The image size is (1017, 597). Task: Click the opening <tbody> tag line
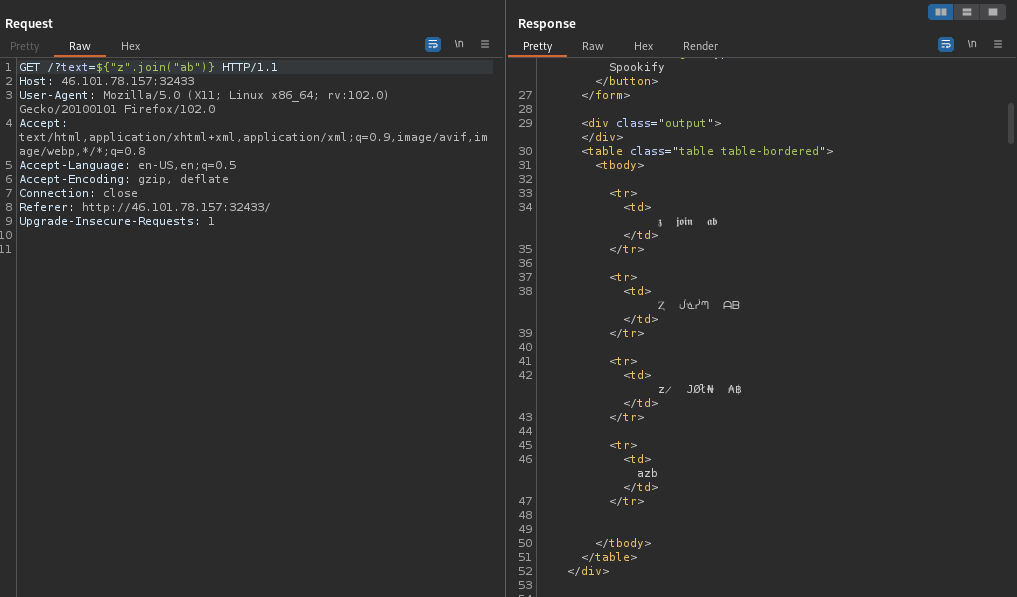point(620,165)
